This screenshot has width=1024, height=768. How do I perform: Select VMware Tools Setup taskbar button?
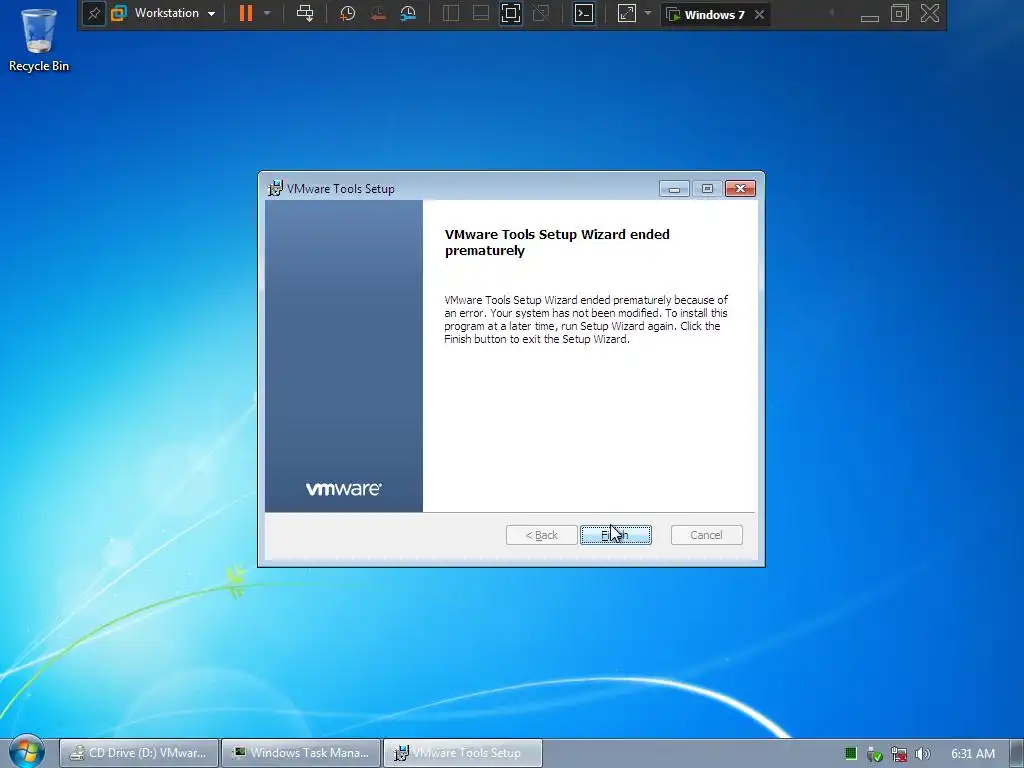pos(462,753)
